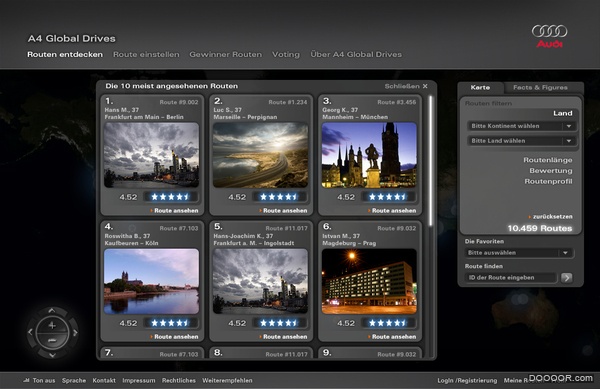Click the Hans M., 37 author name
The height and width of the screenshot is (389, 600).
click(122, 110)
